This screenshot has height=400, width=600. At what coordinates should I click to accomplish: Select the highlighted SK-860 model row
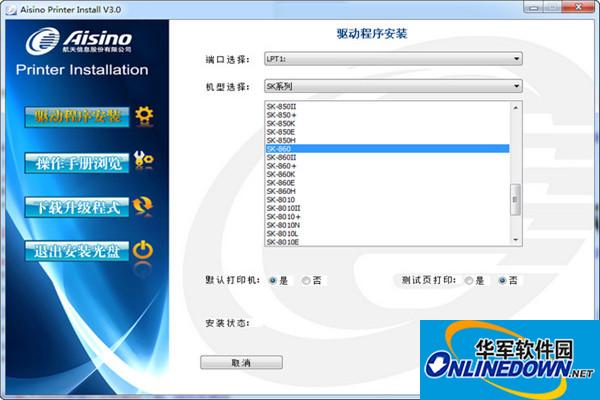click(x=388, y=149)
